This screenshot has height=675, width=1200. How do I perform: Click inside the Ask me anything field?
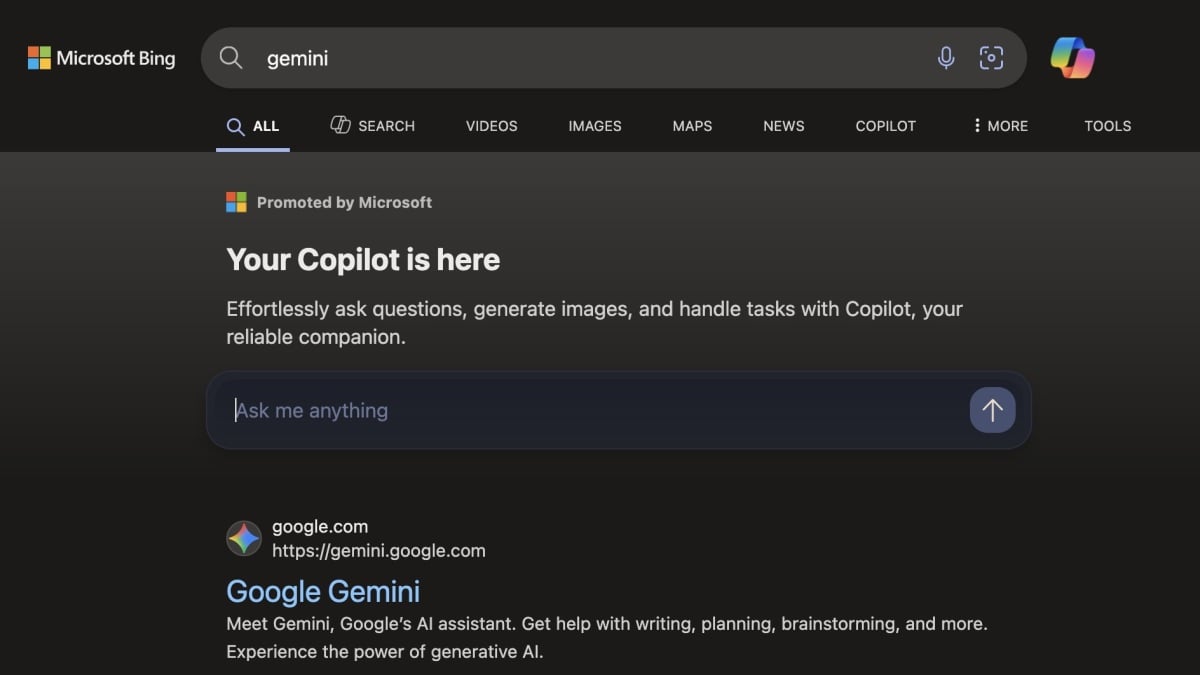point(500,410)
